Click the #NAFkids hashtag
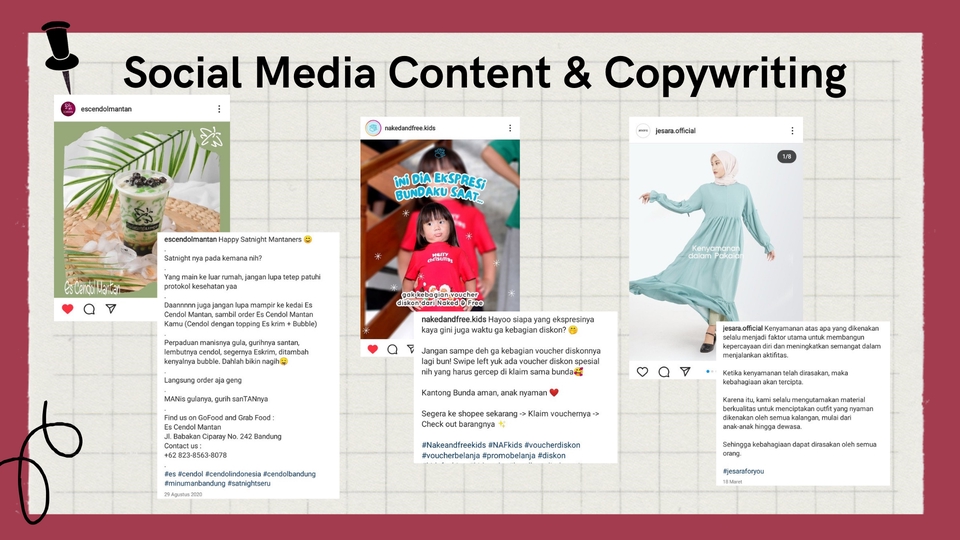The width and height of the screenshot is (960, 540). [x=504, y=445]
